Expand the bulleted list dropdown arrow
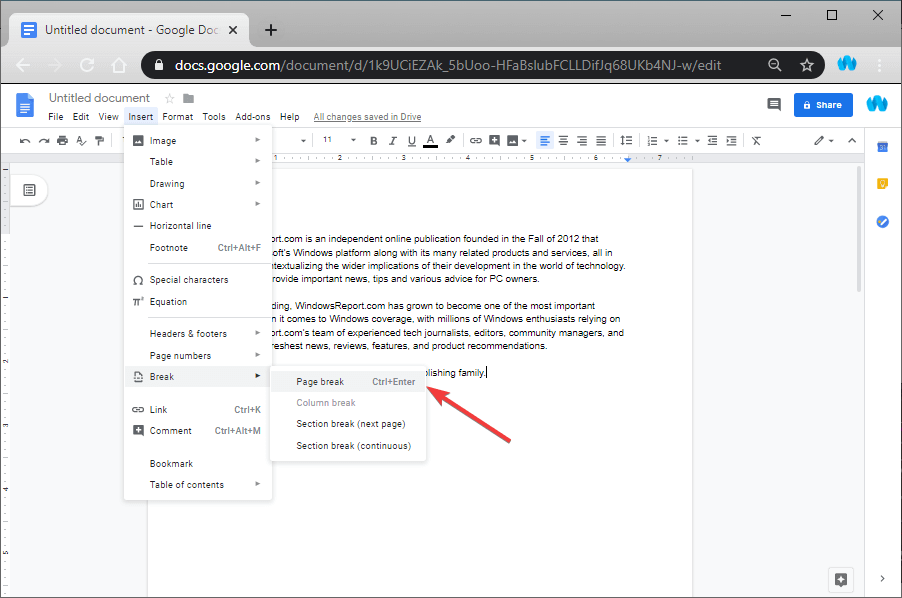The height and width of the screenshot is (598, 902). pyautogui.click(x=697, y=141)
